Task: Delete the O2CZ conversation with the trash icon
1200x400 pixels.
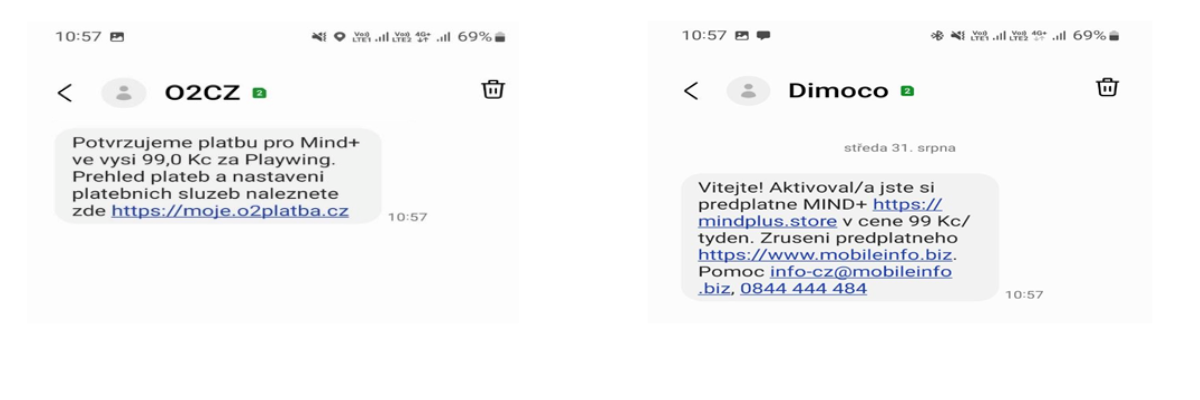Action: click(493, 89)
